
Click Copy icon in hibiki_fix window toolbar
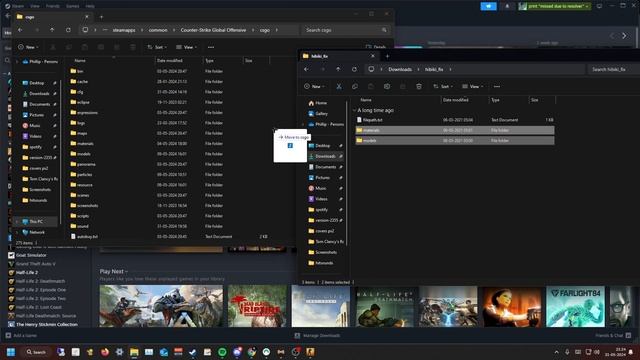click(x=355, y=87)
